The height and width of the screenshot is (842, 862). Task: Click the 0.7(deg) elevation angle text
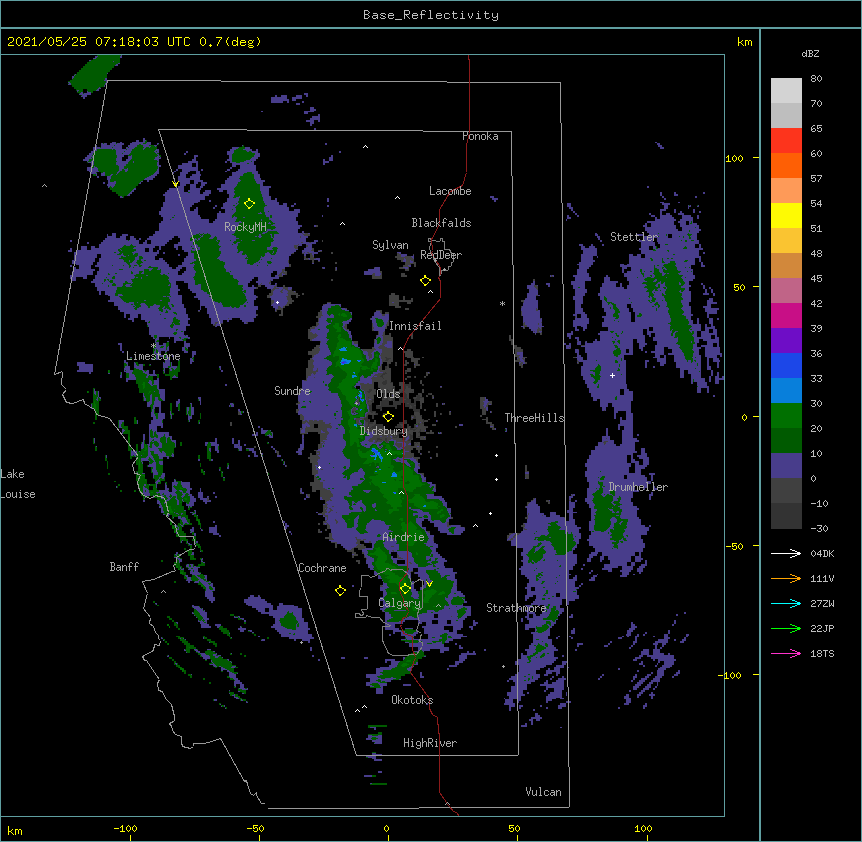(230, 42)
